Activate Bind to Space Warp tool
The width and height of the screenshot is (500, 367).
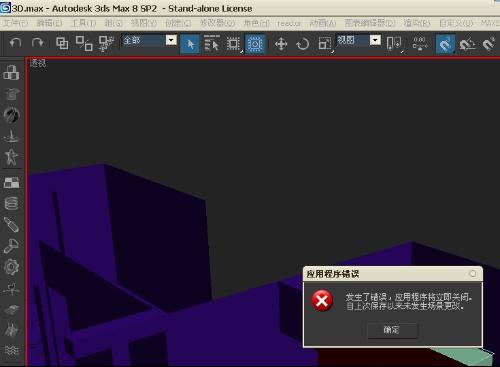point(106,43)
